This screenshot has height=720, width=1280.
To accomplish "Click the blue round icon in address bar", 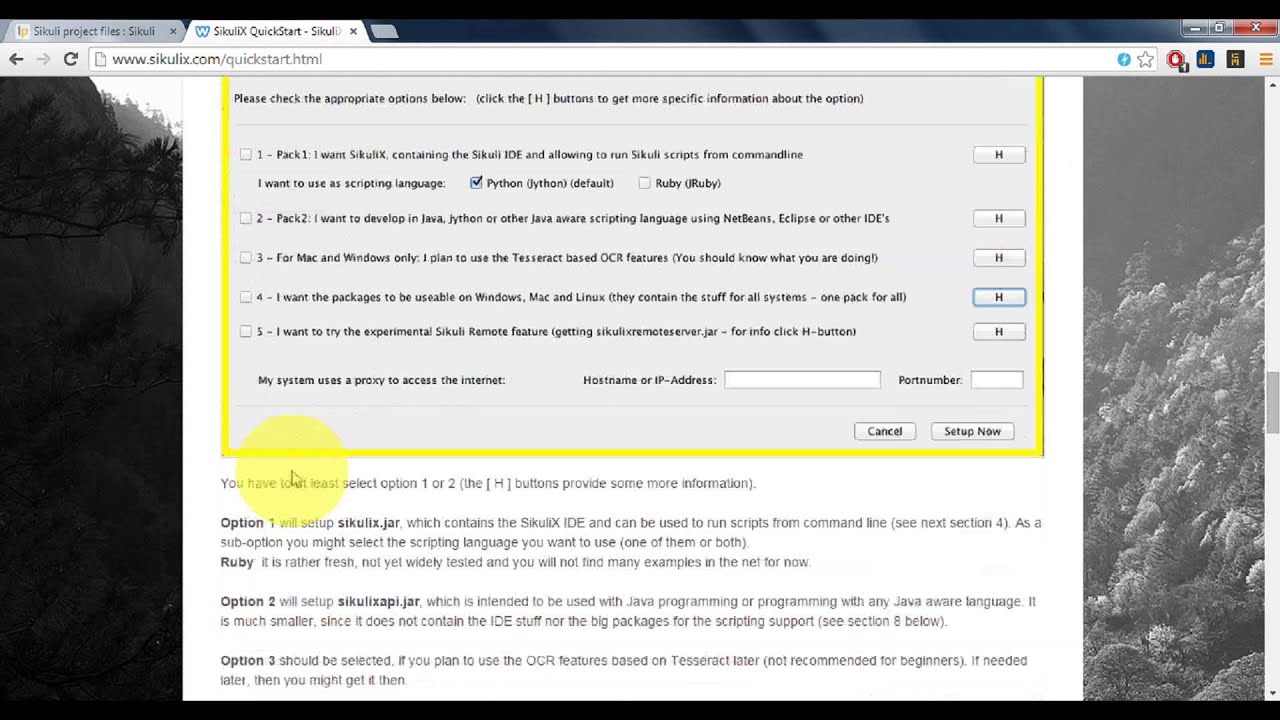I will click(x=1124, y=59).
